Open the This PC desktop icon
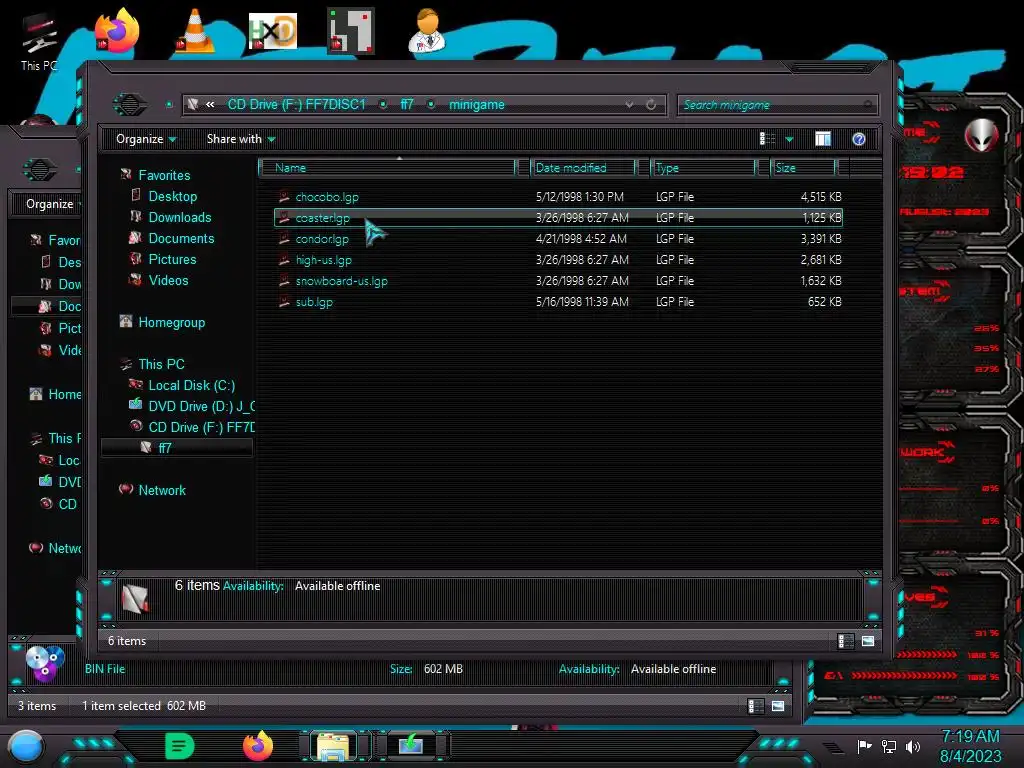The width and height of the screenshot is (1024, 768). [x=39, y=42]
